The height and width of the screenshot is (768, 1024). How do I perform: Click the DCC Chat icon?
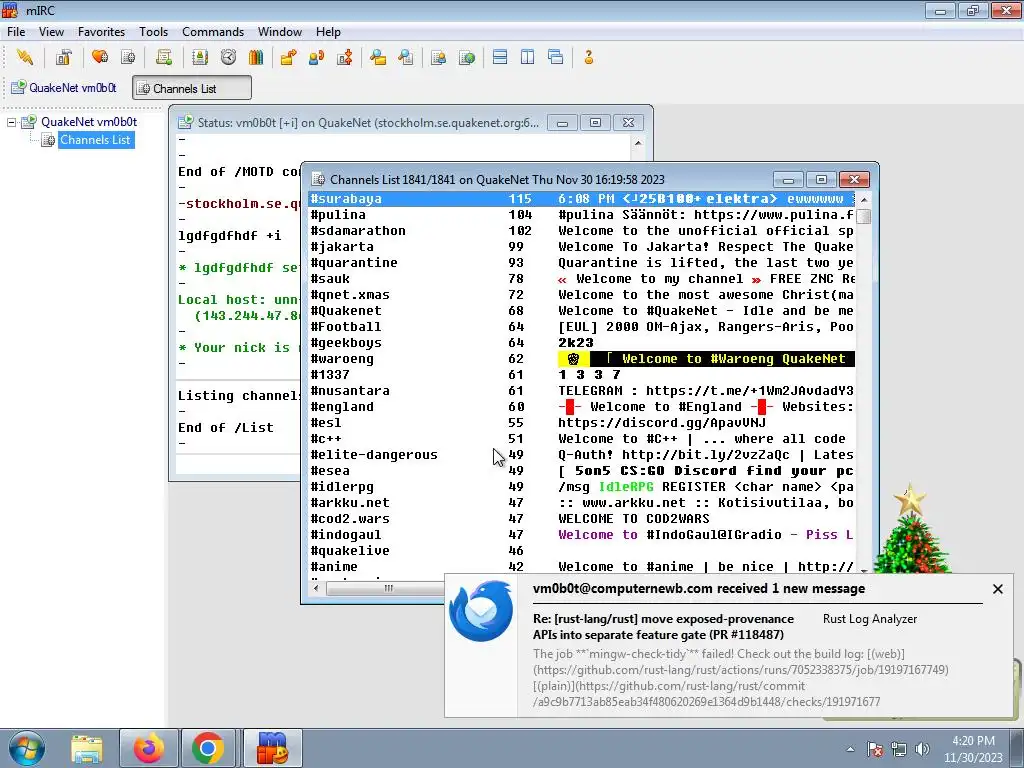click(317, 57)
